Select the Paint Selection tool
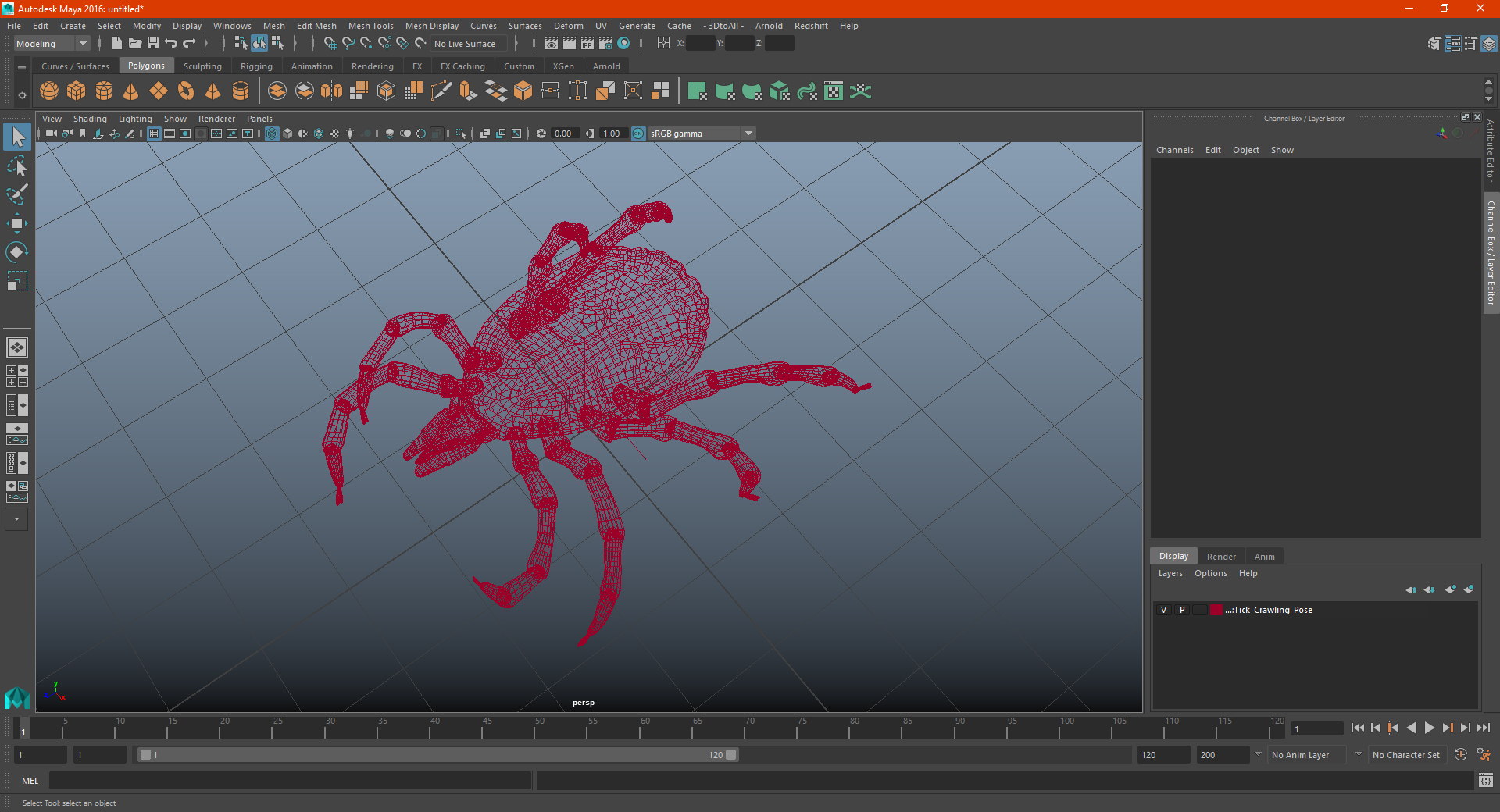Viewport: 1500px width, 812px height. coord(16,194)
